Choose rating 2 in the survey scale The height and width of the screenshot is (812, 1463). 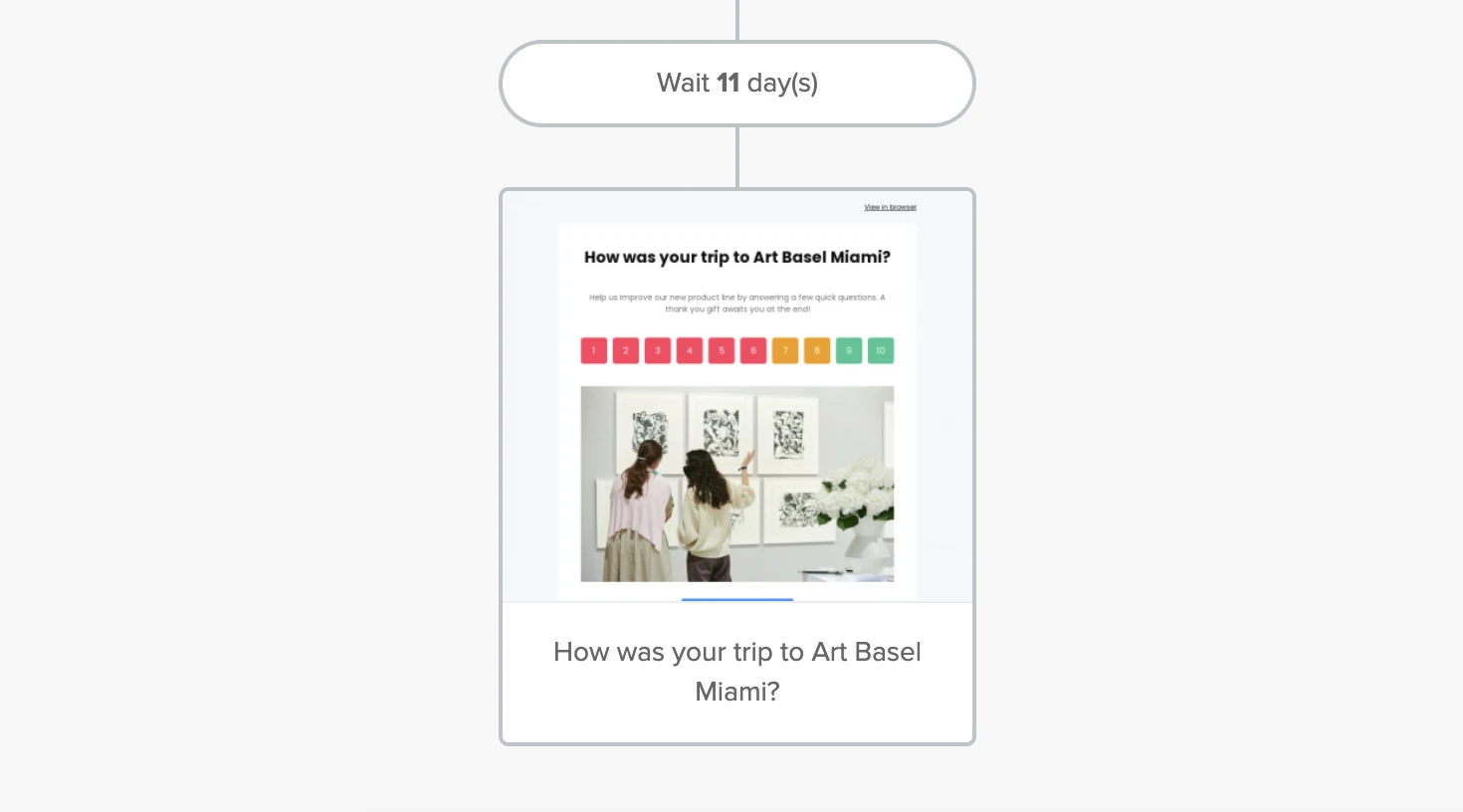(x=626, y=350)
